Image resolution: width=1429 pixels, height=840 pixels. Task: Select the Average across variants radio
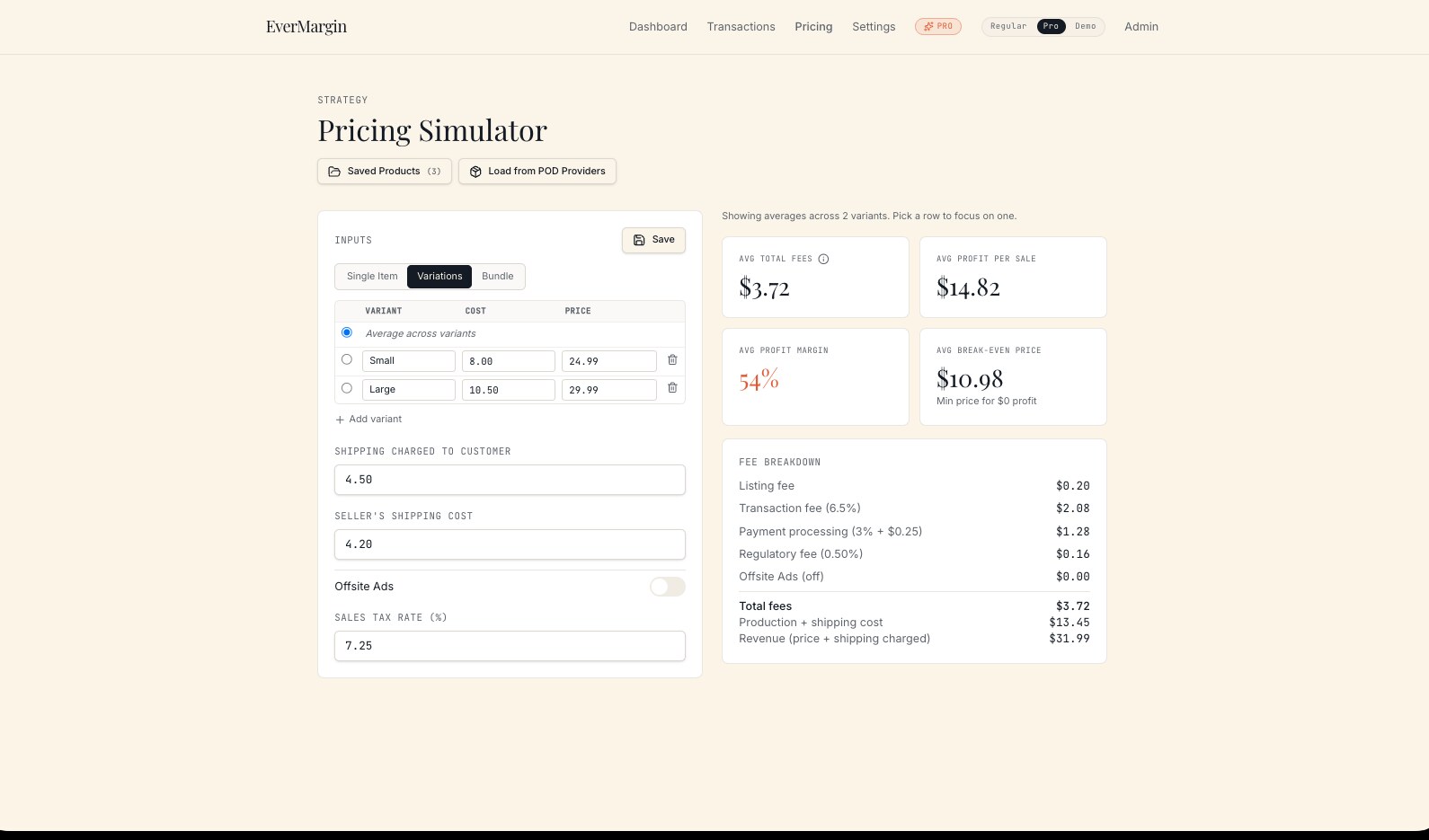(x=347, y=332)
